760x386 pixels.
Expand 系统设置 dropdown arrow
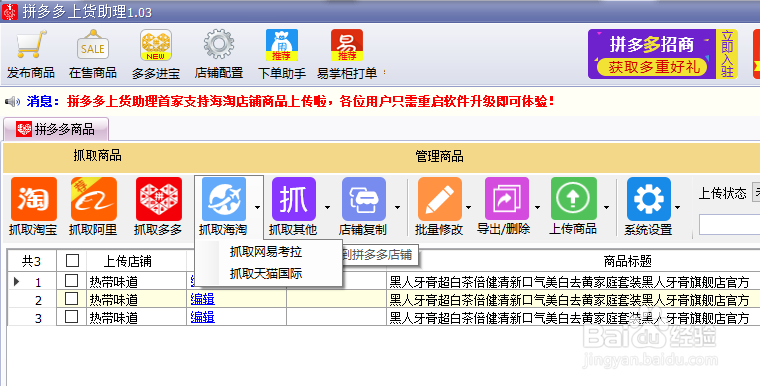coord(677,208)
